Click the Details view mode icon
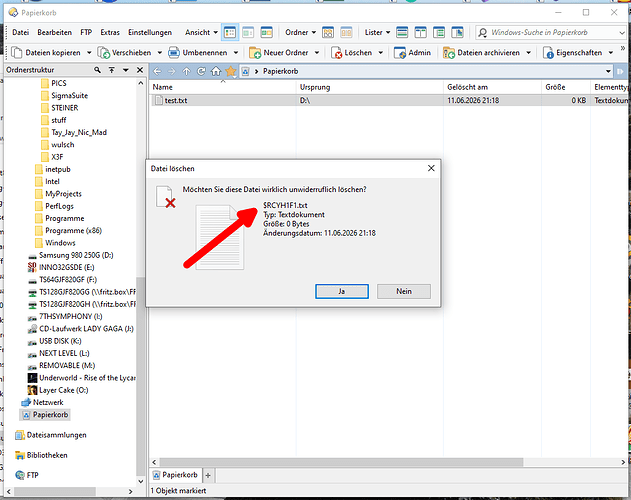 point(230,33)
